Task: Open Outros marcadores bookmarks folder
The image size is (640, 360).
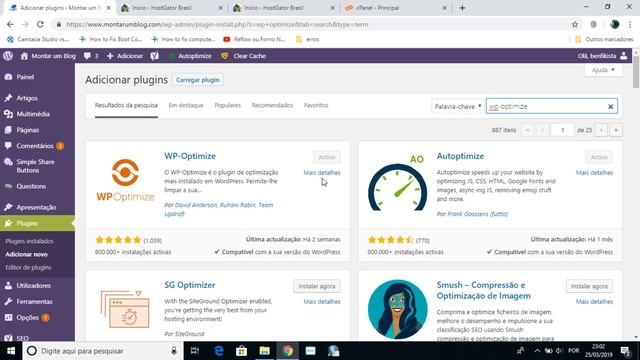Action: click(x=604, y=39)
